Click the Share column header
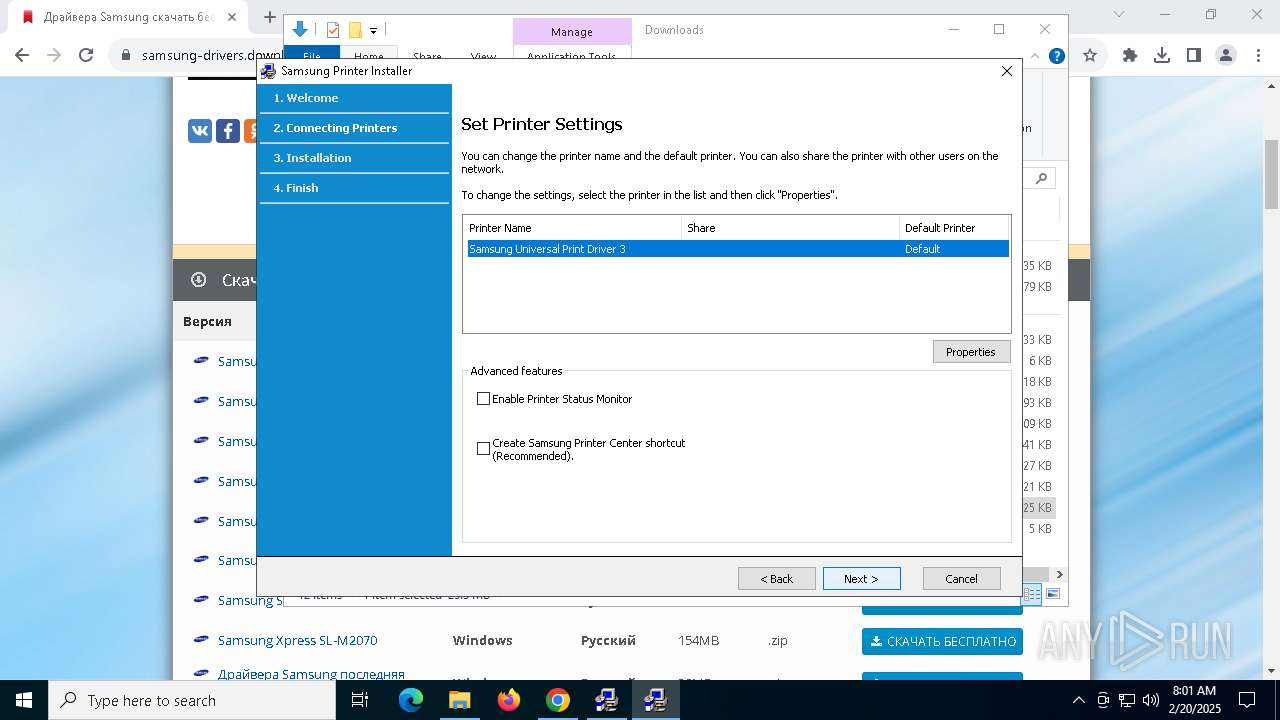1280x720 pixels. tap(790, 228)
